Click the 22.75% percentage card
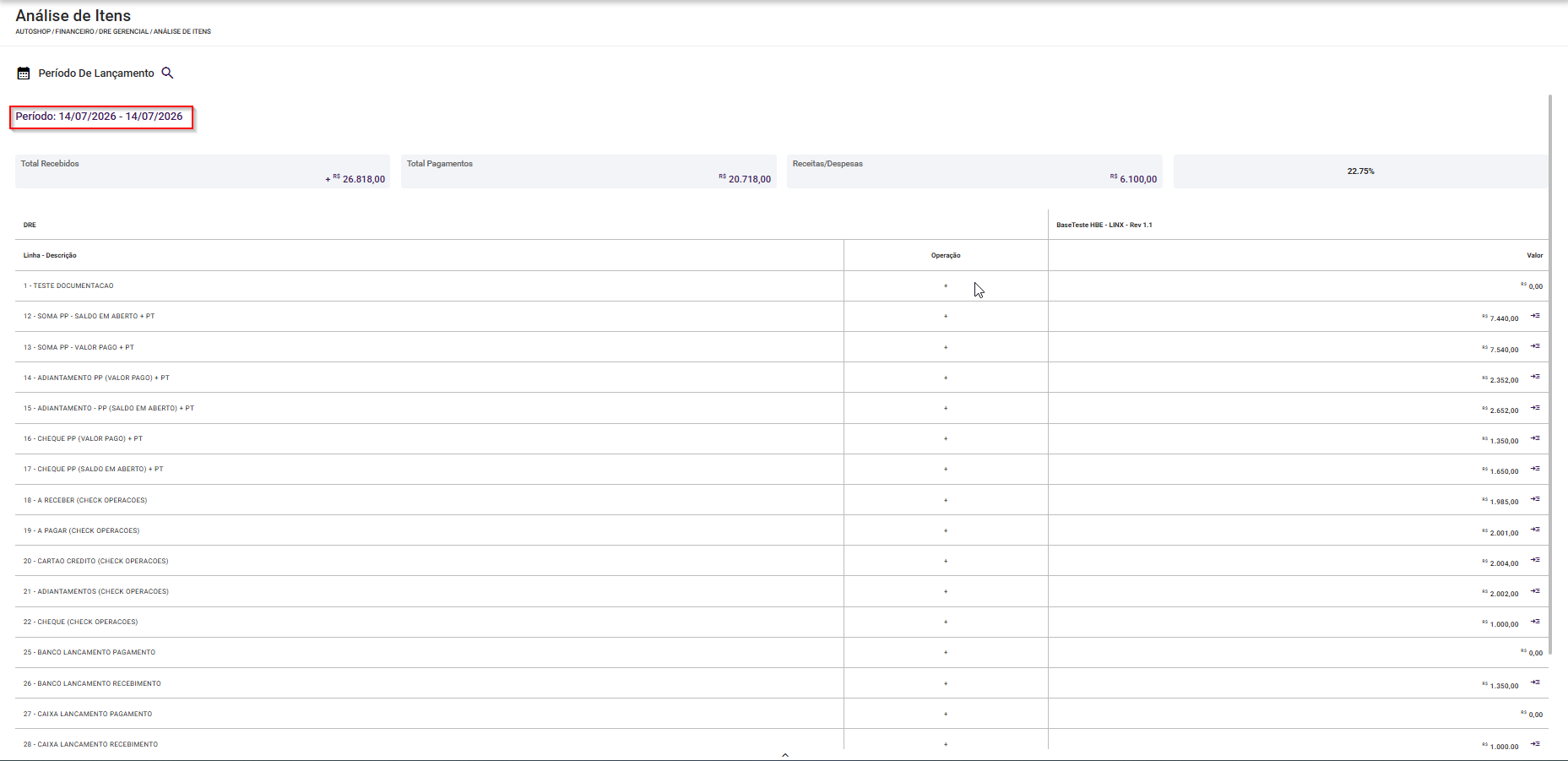Image resolution: width=1568 pixels, height=761 pixels. click(x=1360, y=171)
